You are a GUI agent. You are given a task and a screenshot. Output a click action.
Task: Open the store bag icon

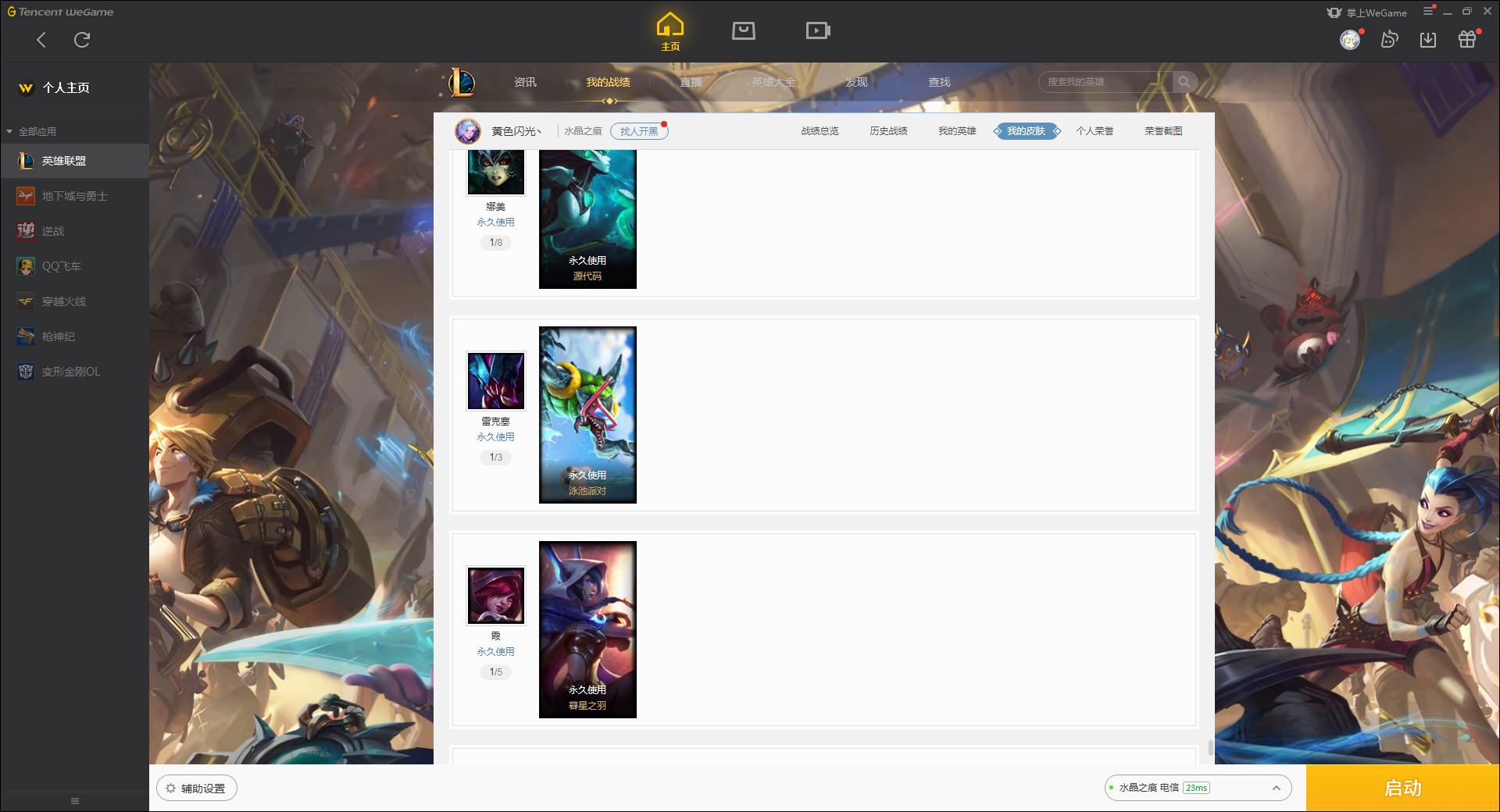tap(744, 31)
